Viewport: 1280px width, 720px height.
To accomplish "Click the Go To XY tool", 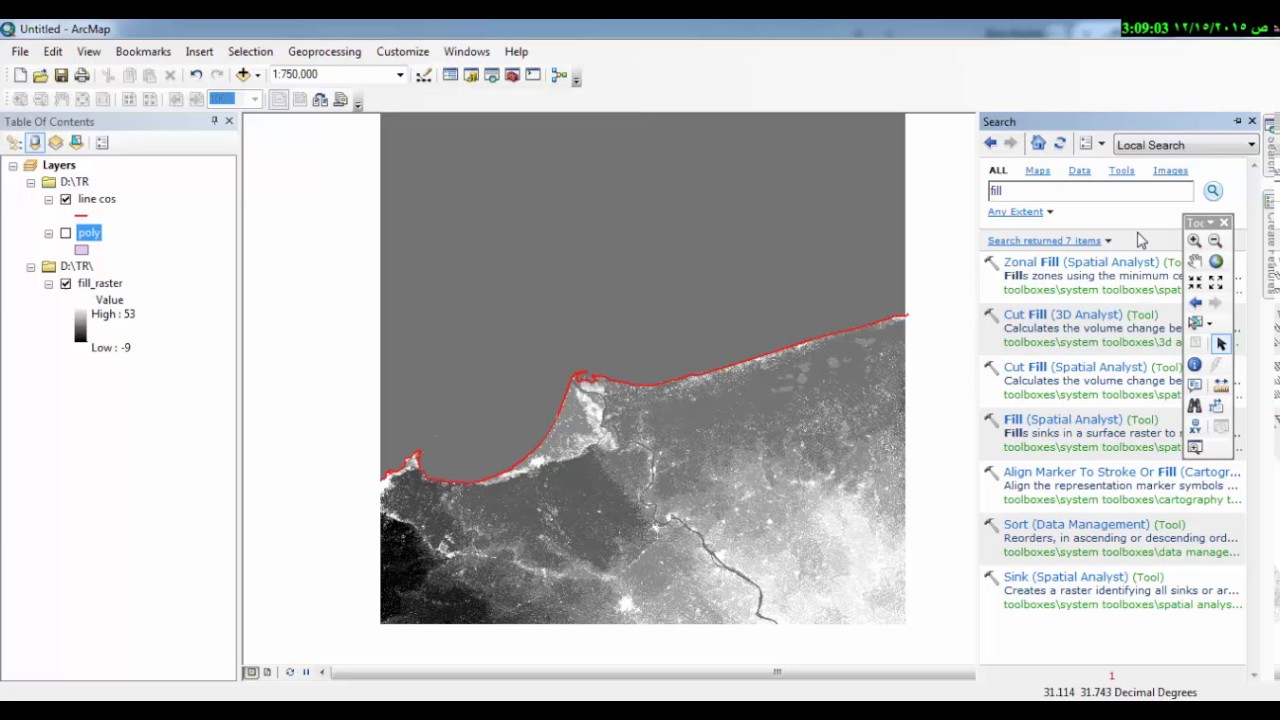I will 1194,427.
